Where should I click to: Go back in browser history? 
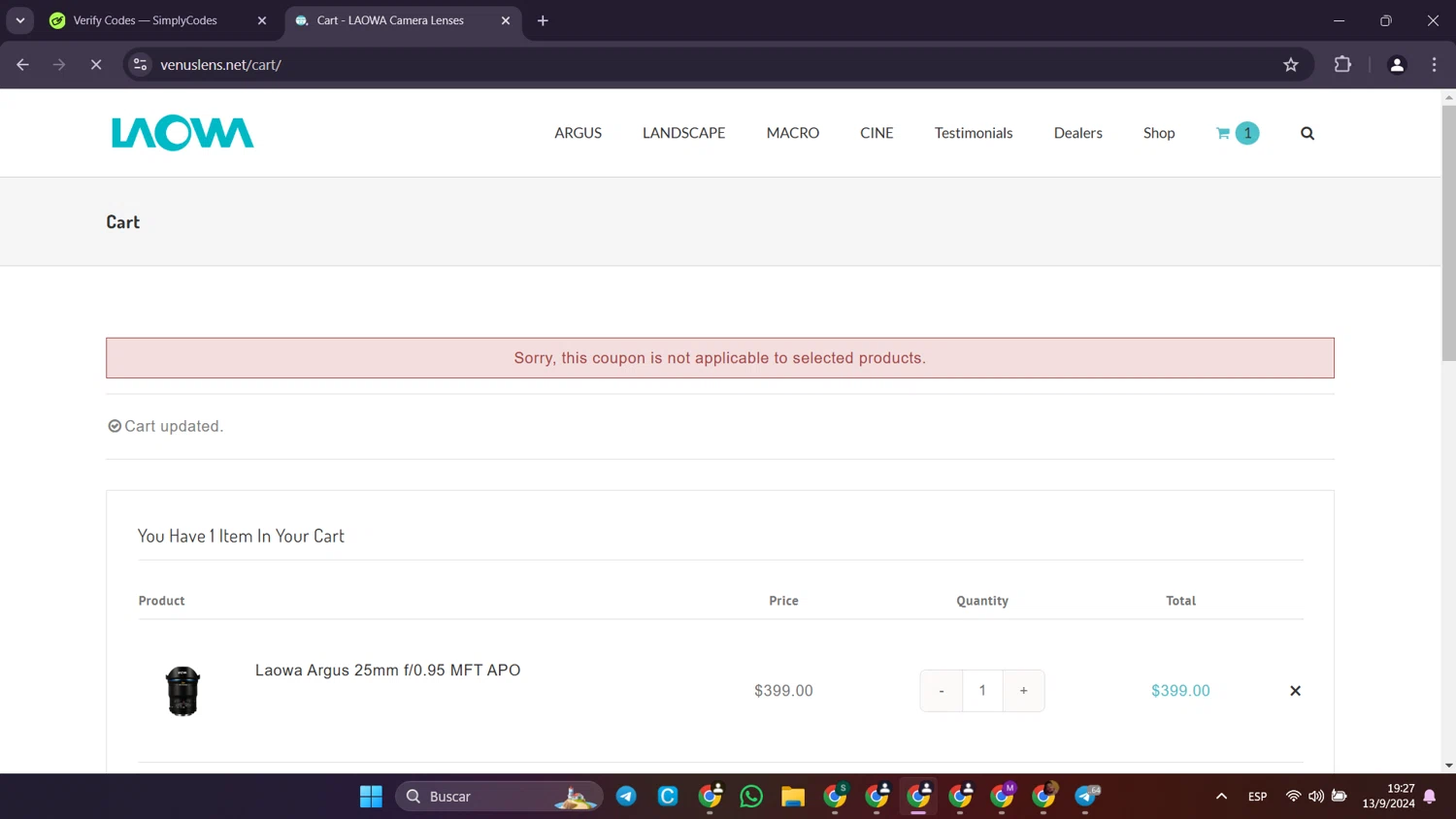22,65
